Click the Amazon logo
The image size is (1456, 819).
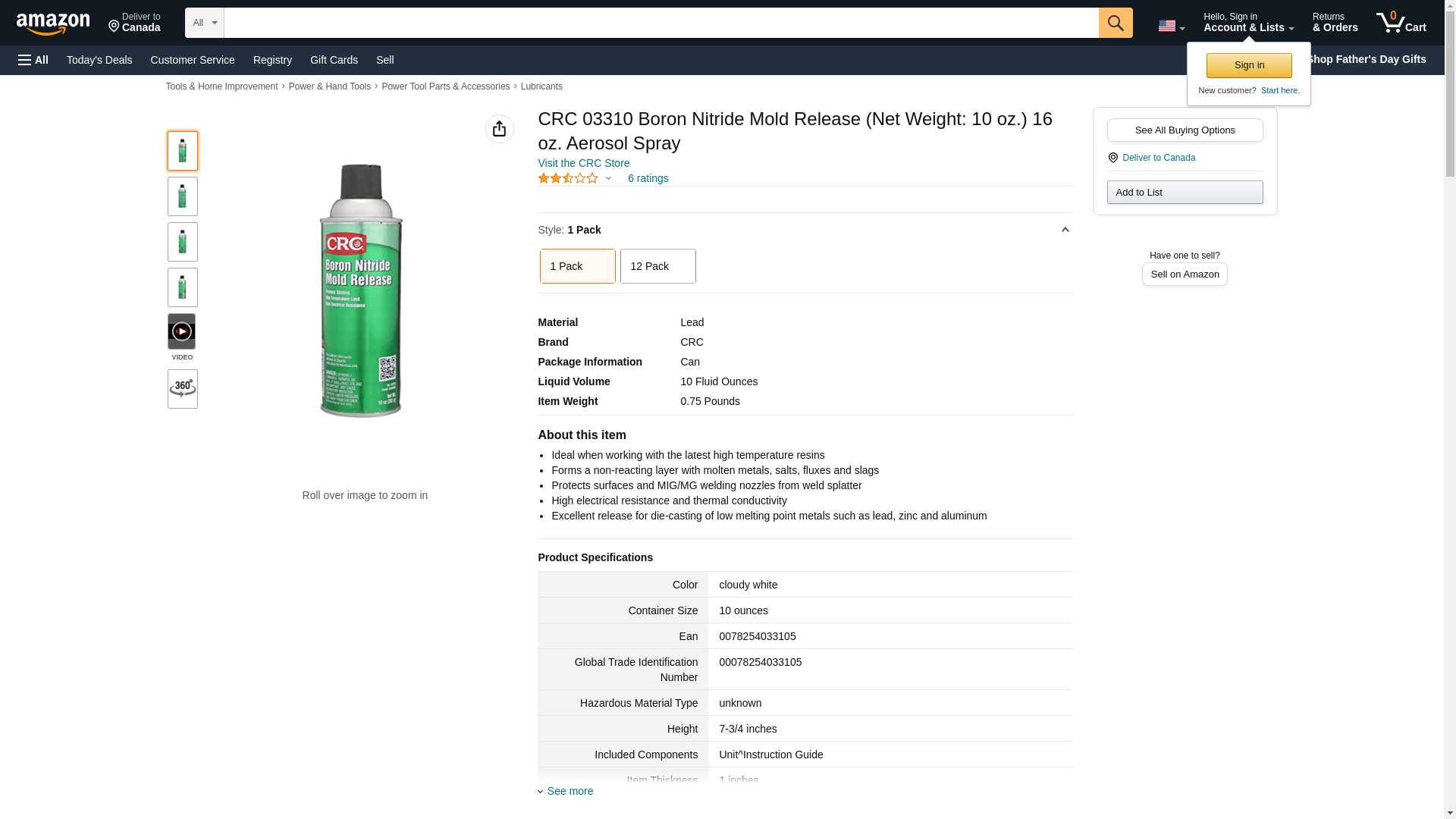[x=53, y=24]
